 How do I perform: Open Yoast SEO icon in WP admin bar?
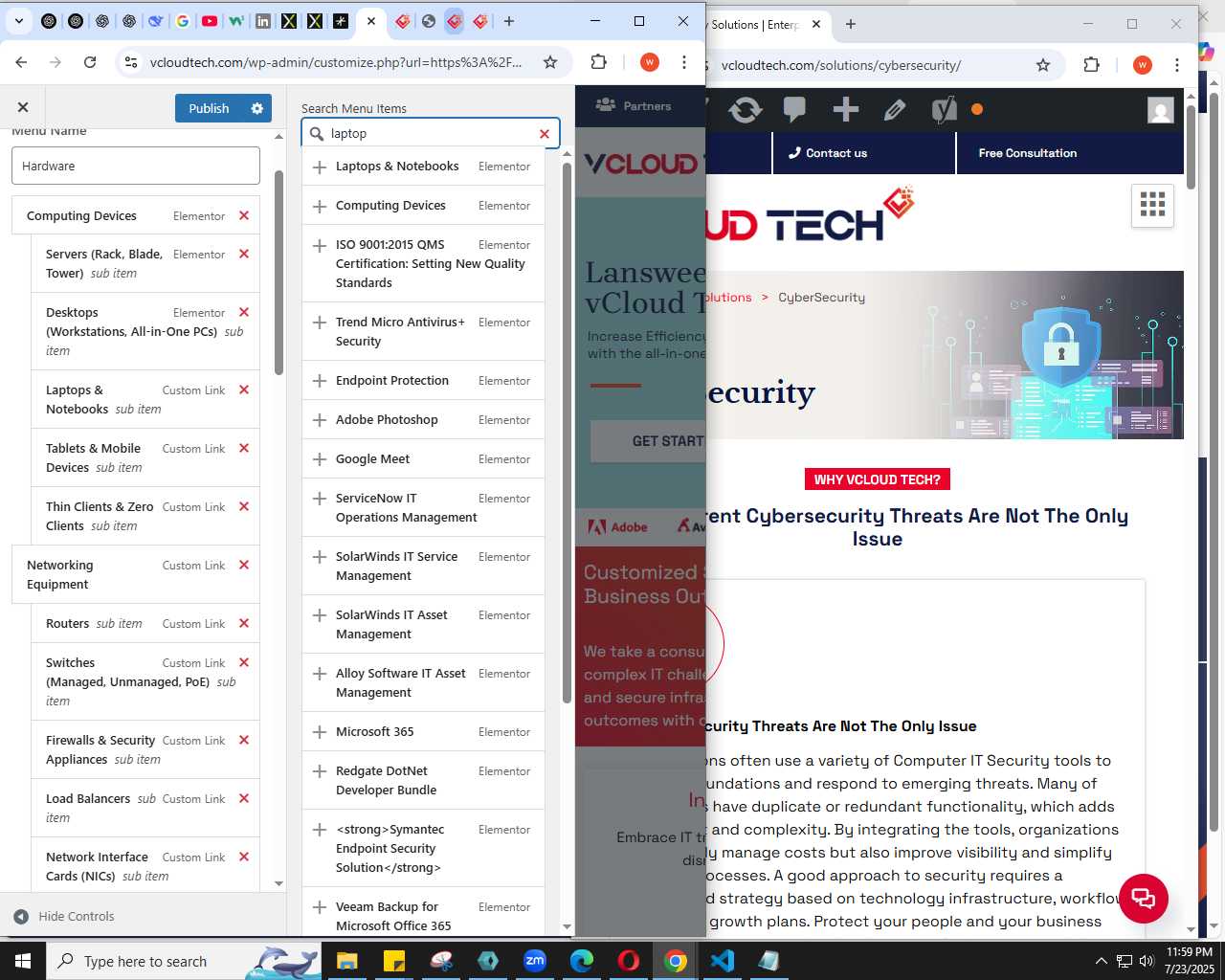point(944,110)
